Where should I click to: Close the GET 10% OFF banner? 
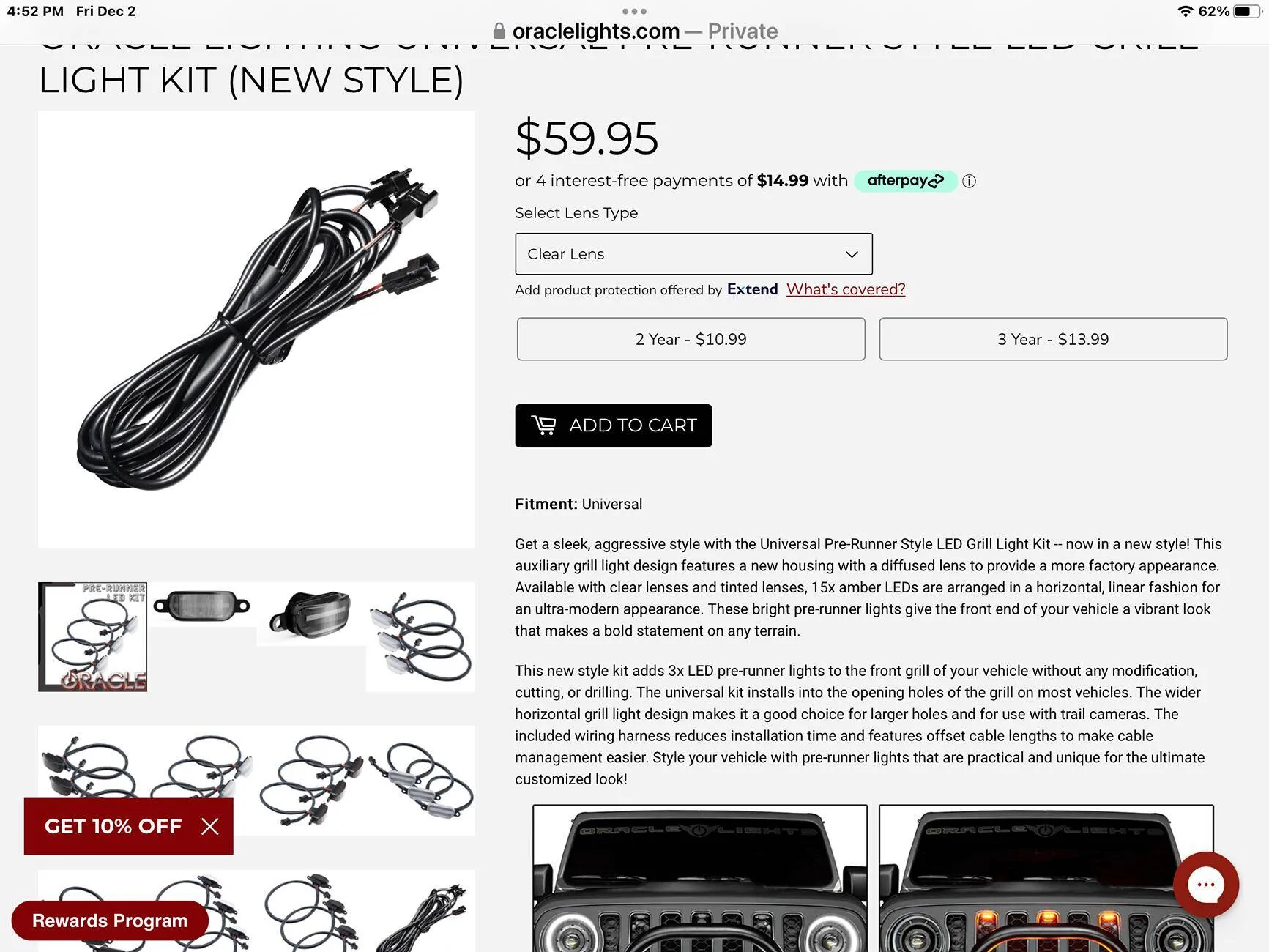click(210, 827)
